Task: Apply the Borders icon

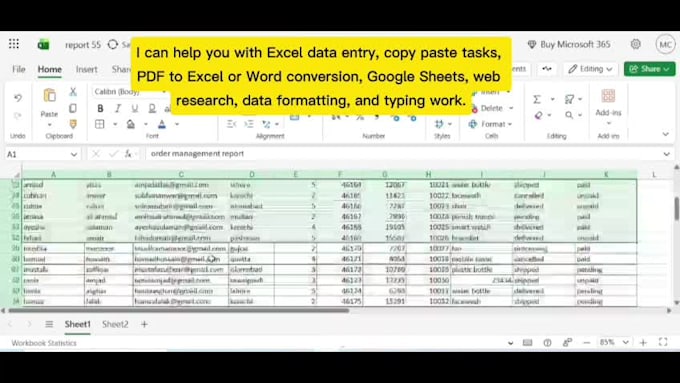Action: [100, 124]
